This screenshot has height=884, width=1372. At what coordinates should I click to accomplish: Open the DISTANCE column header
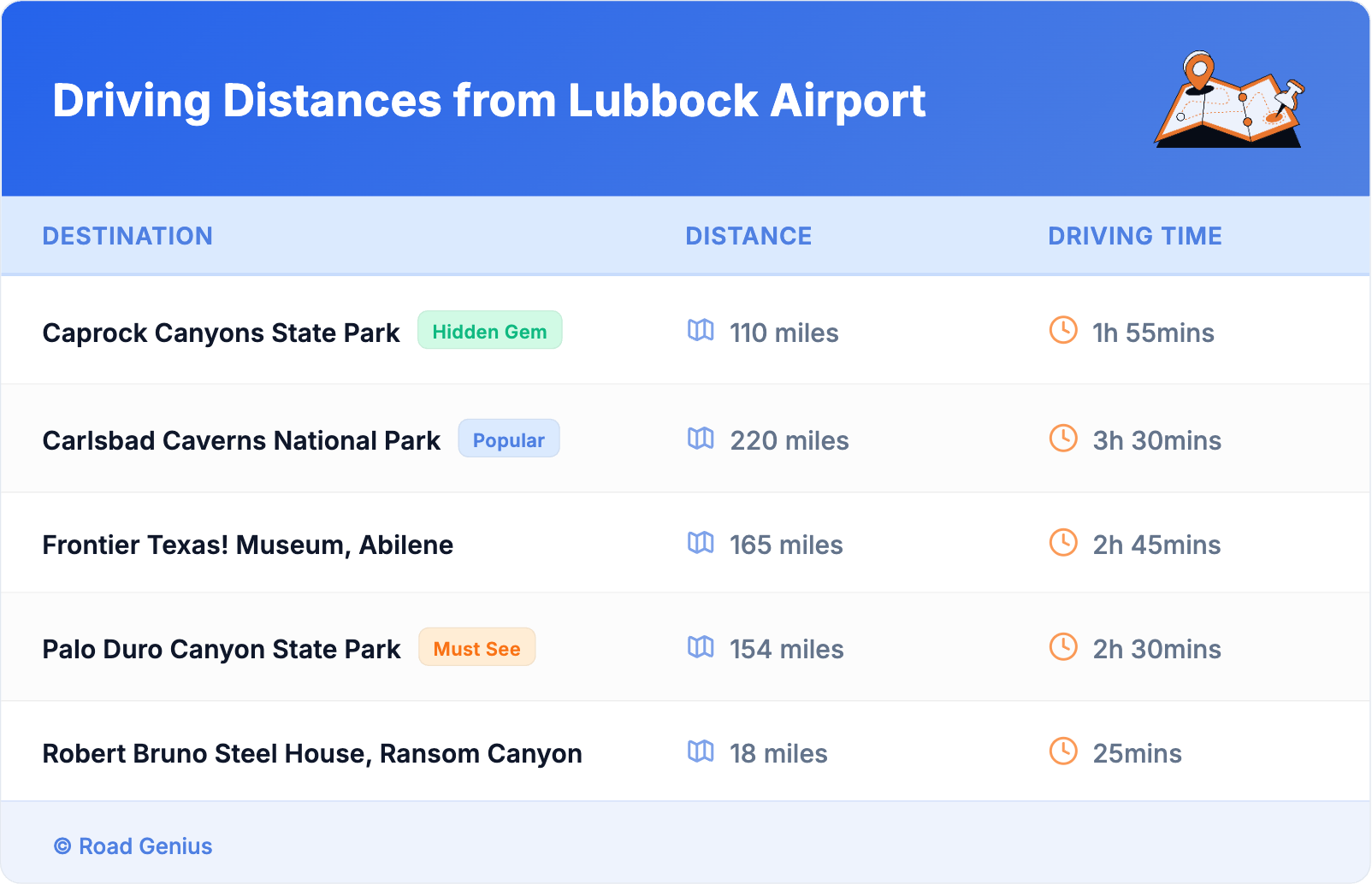[748, 236]
